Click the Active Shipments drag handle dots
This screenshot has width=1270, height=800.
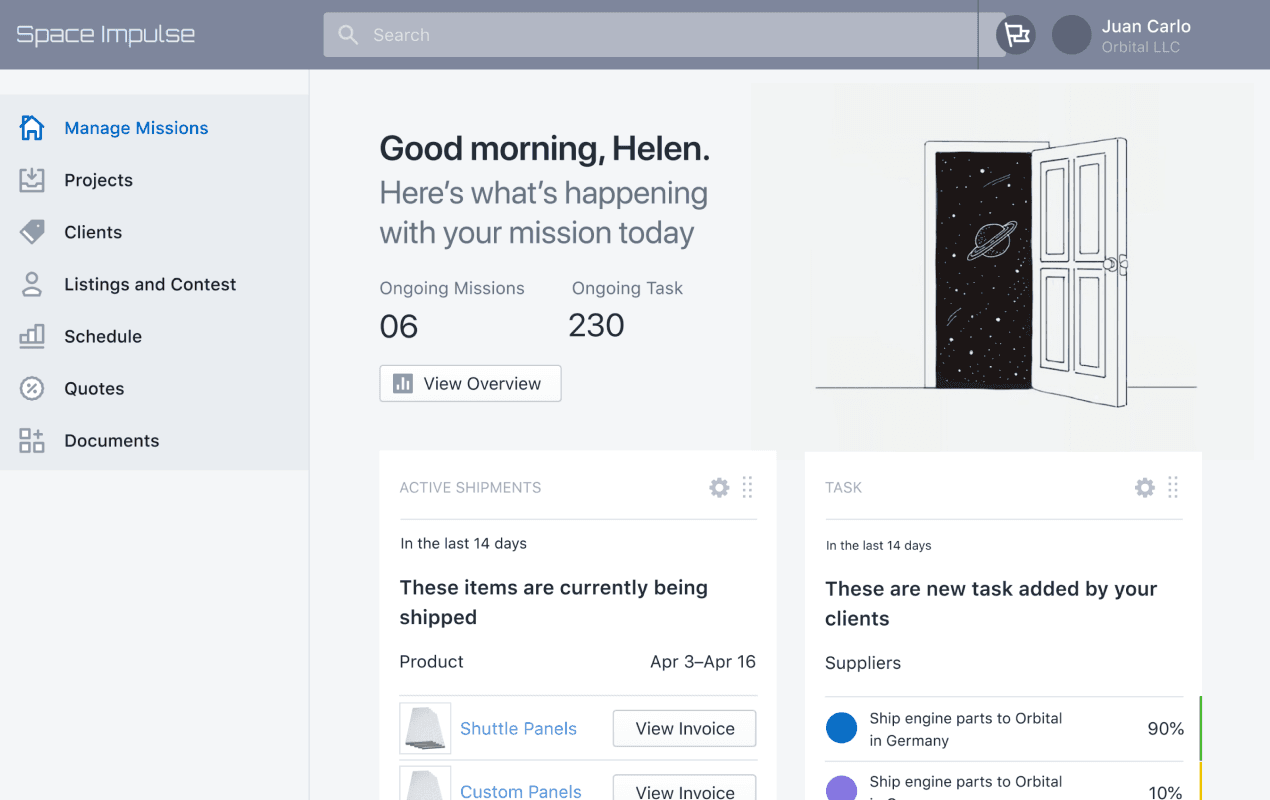tap(747, 488)
